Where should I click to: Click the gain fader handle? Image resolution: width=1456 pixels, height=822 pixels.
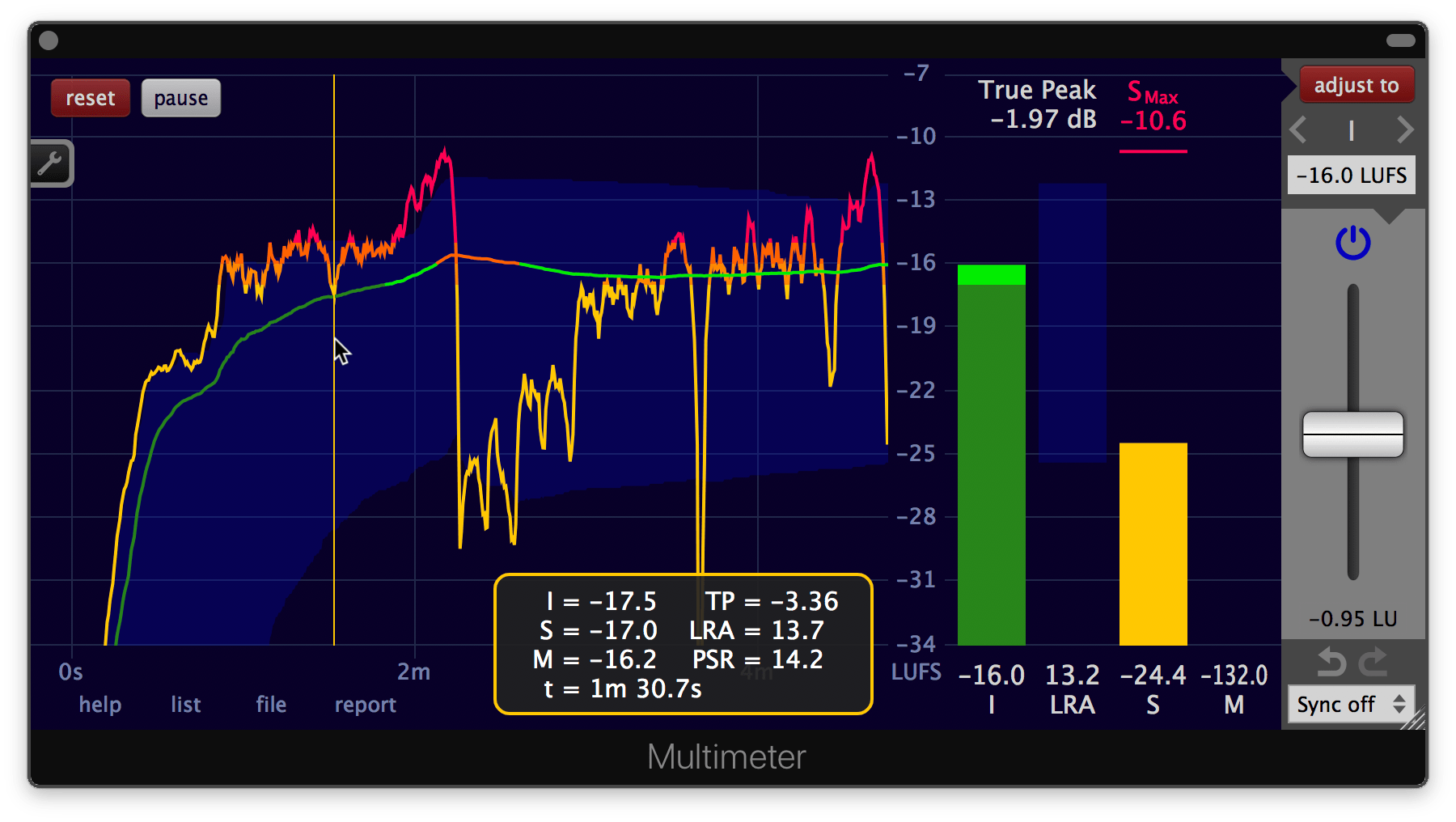click(1352, 434)
